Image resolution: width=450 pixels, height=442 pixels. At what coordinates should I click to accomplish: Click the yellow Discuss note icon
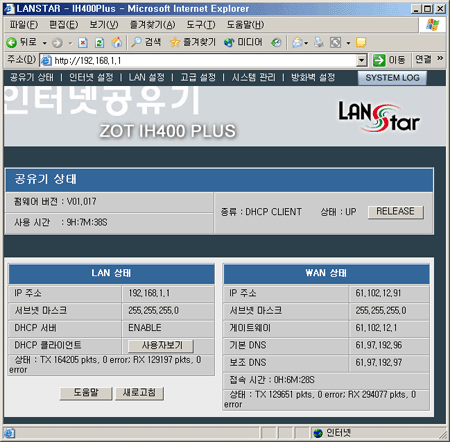click(361, 42)
